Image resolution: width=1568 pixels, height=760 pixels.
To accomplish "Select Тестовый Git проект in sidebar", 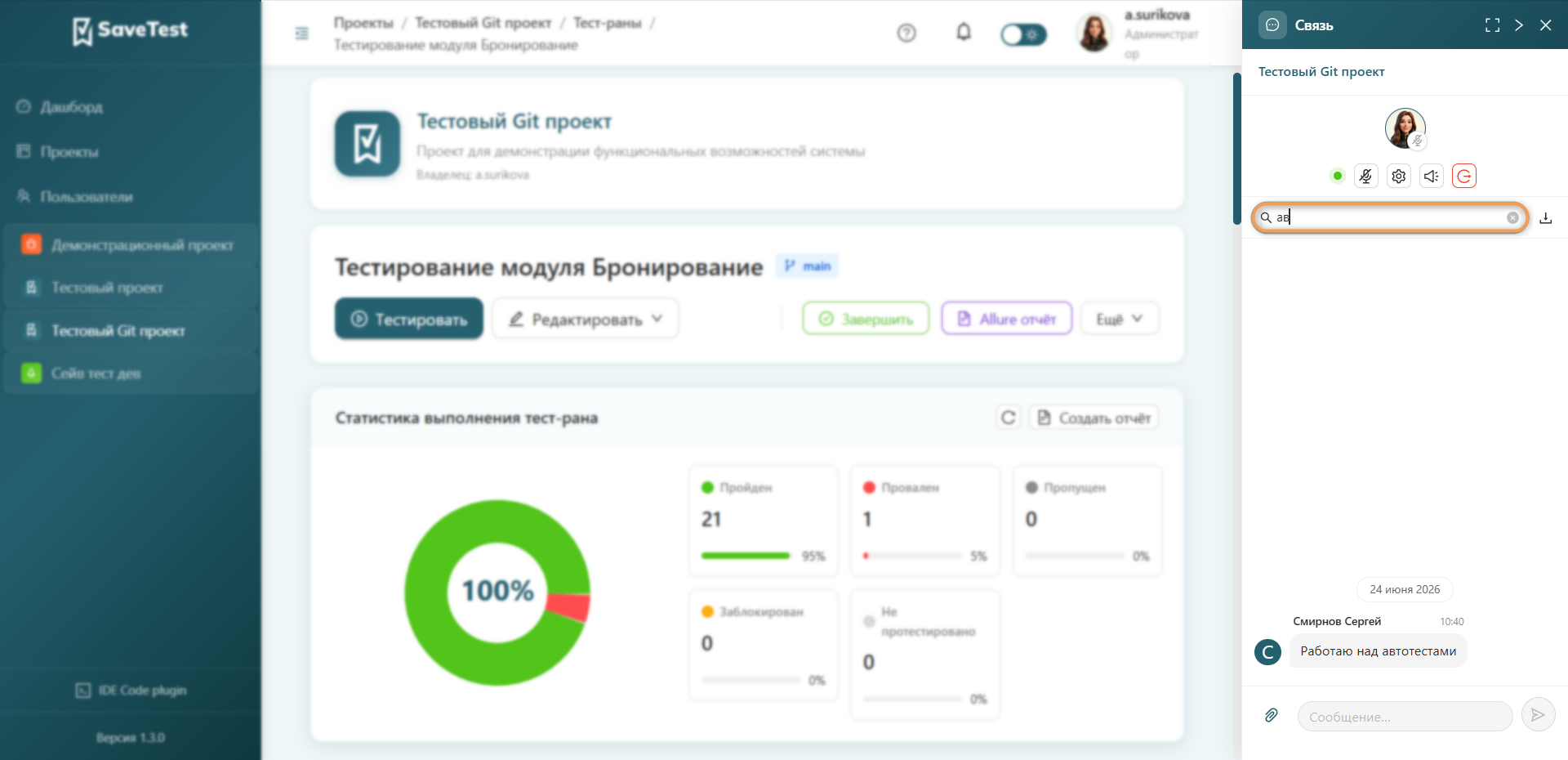I will point(131,331).
